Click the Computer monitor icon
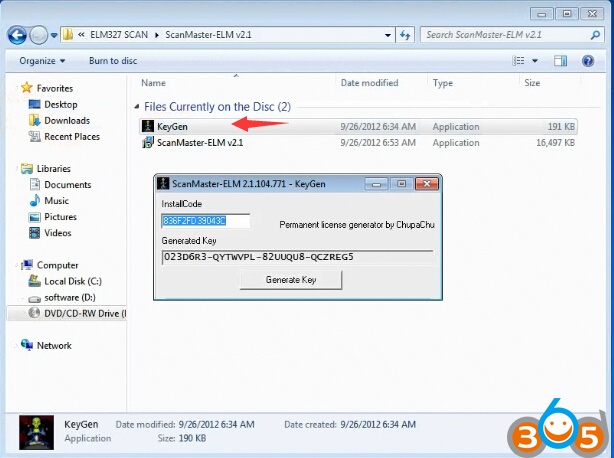This screenshot has width=614, height=458. click(27, 265)
